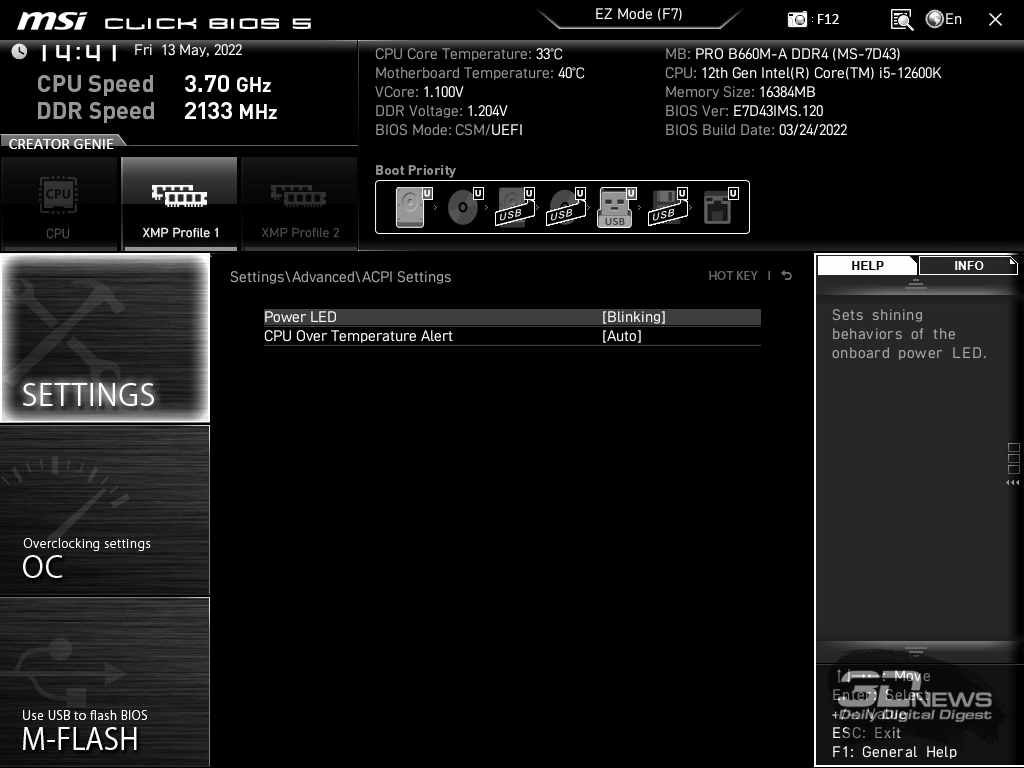1024x768 pixels.
Task: Enable the CPU Creator Genie profile
Action: pos(59,204)
